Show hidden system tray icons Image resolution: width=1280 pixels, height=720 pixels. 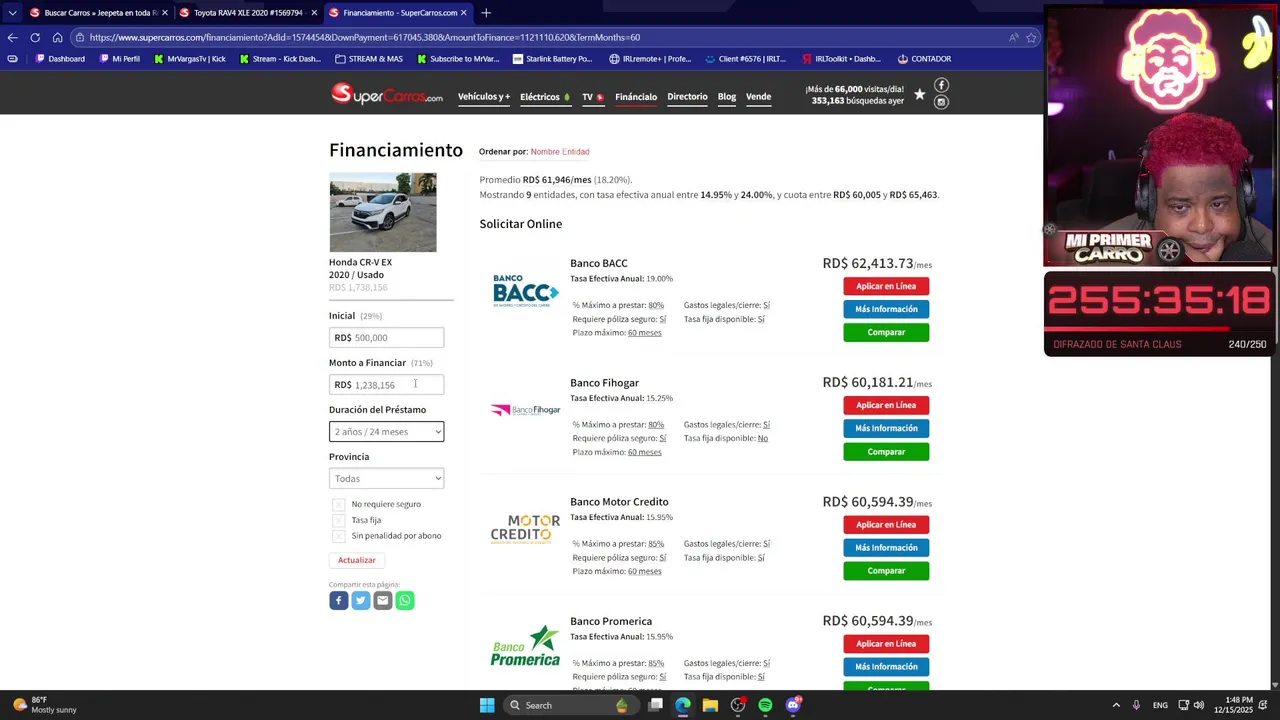[x=1116, y=705]
